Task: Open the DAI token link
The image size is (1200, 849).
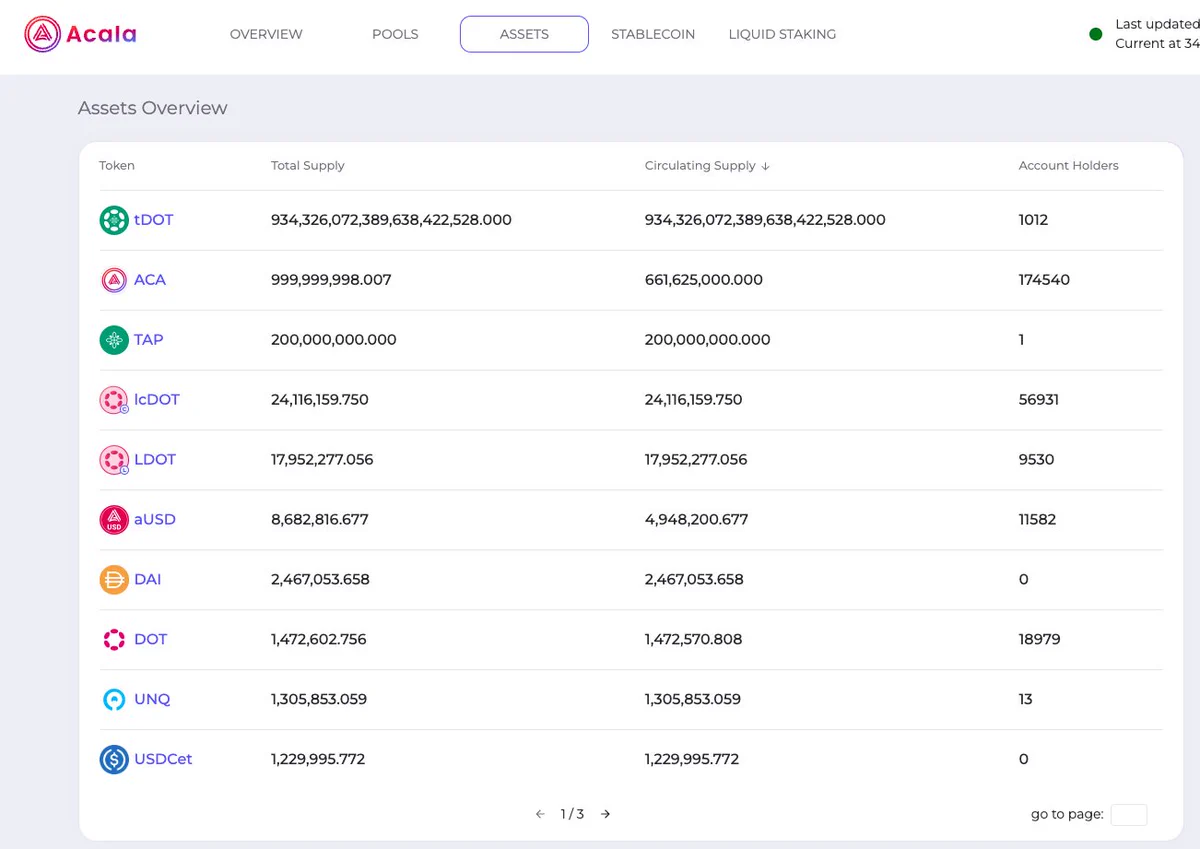Action: [148, 580]
